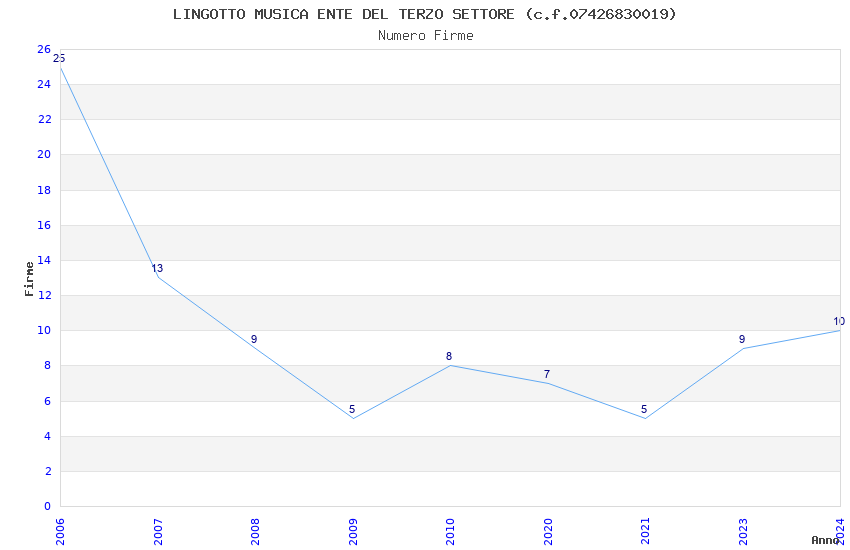Click the data point labeled 5 for 2009
850x550 pixels.
coord(352,409)
